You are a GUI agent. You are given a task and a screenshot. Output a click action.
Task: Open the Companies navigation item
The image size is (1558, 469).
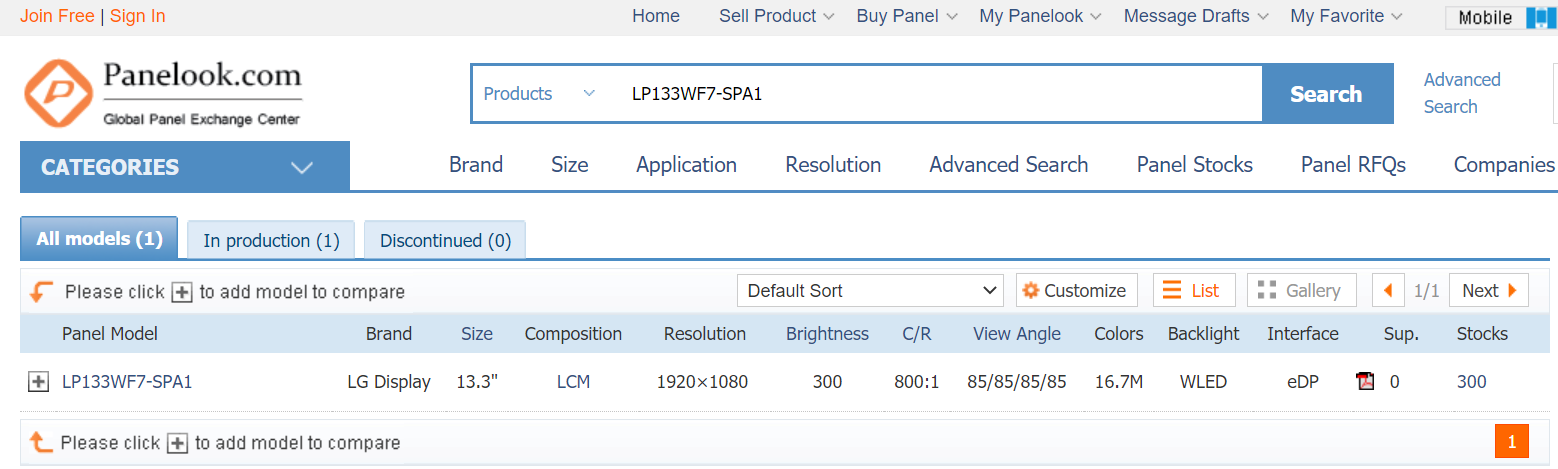[x=1504, y=165]
